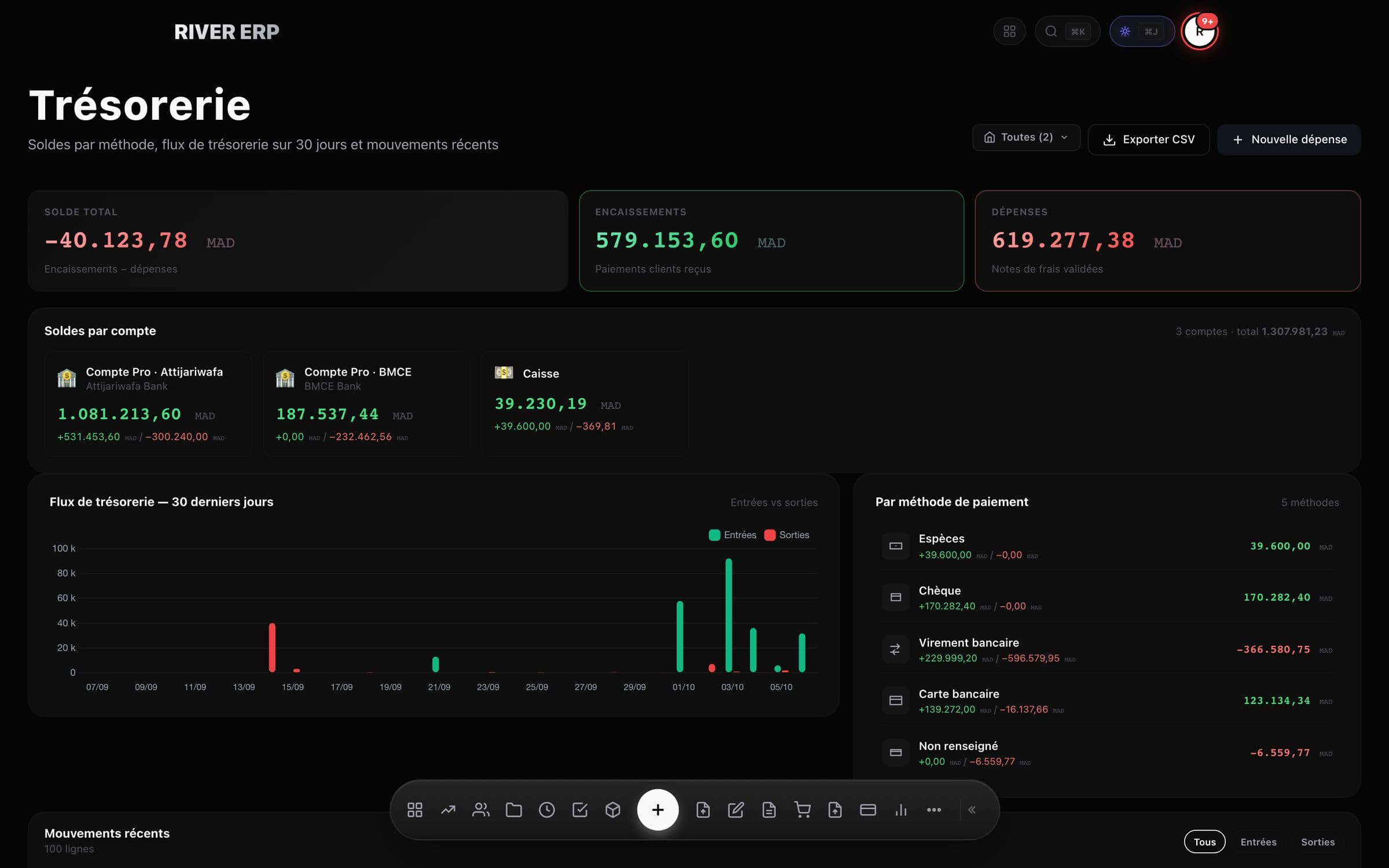The image size is (1389, 868).
Task: Click the Solde total card showing −40.123,78
Action: tap(298, 241)
